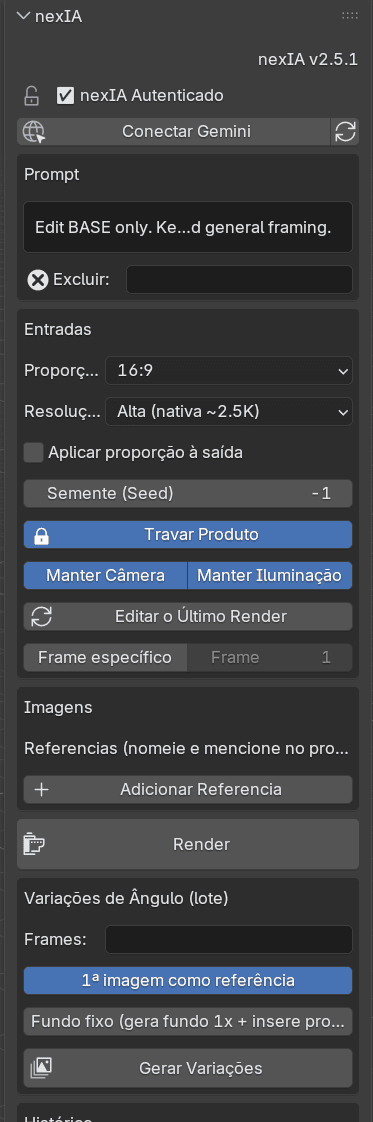Toggle the Travar Produto lock button
This screenshot has height=1122, width=373.
tap(188, 535)
